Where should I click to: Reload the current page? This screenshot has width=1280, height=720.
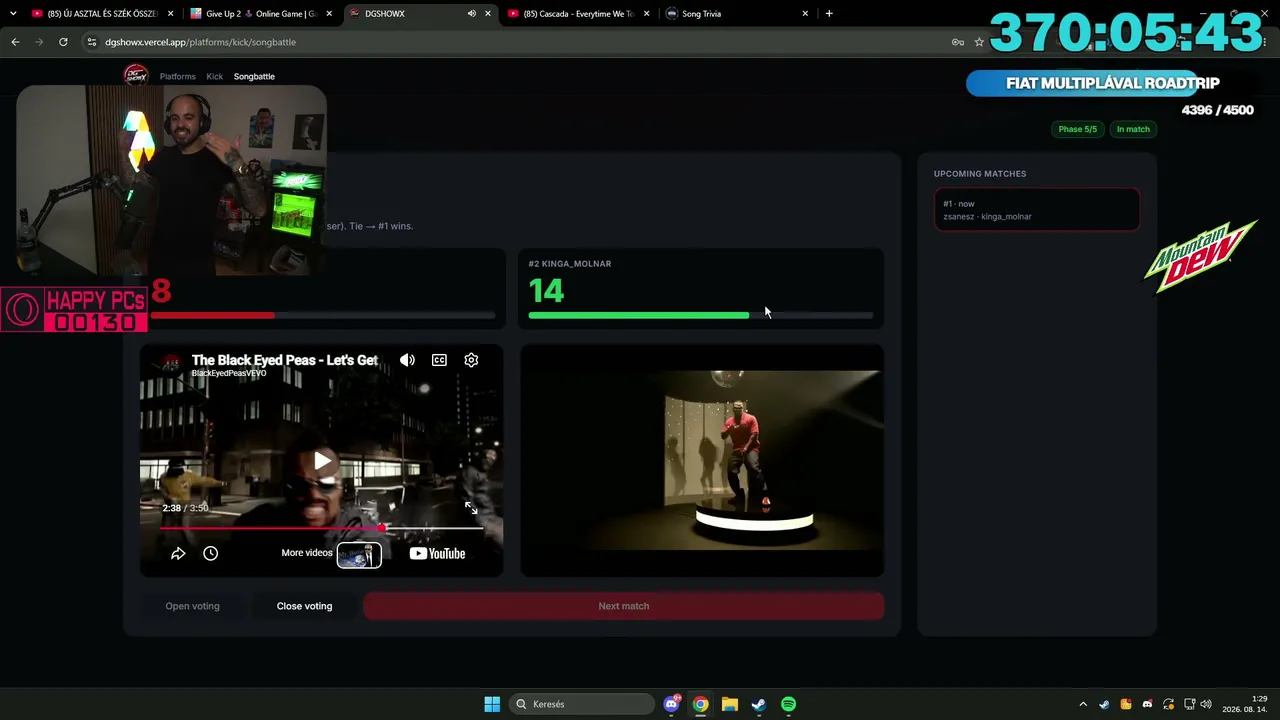coord(63,42)
